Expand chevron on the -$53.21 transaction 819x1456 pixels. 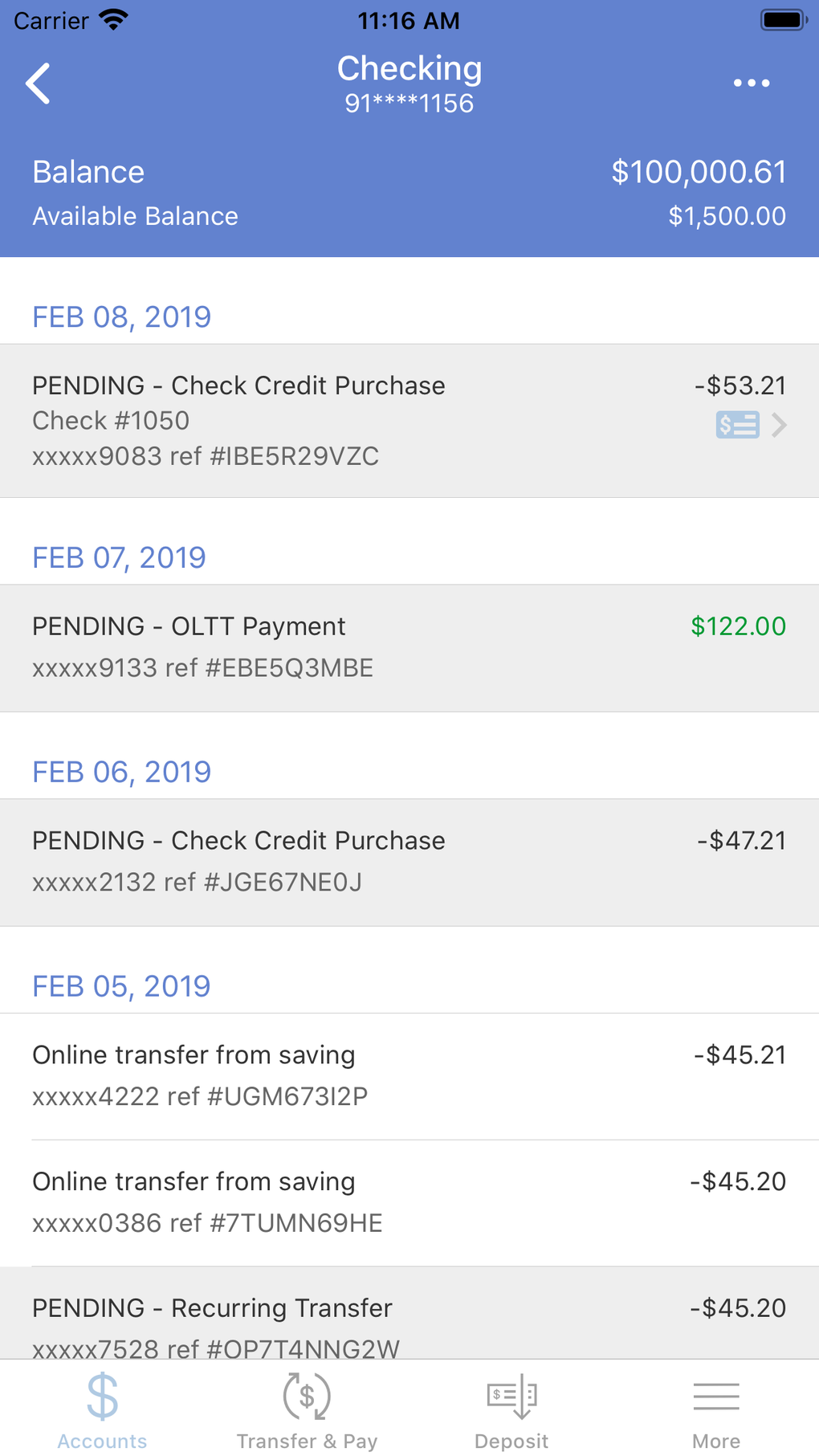(x=779, y=425)
